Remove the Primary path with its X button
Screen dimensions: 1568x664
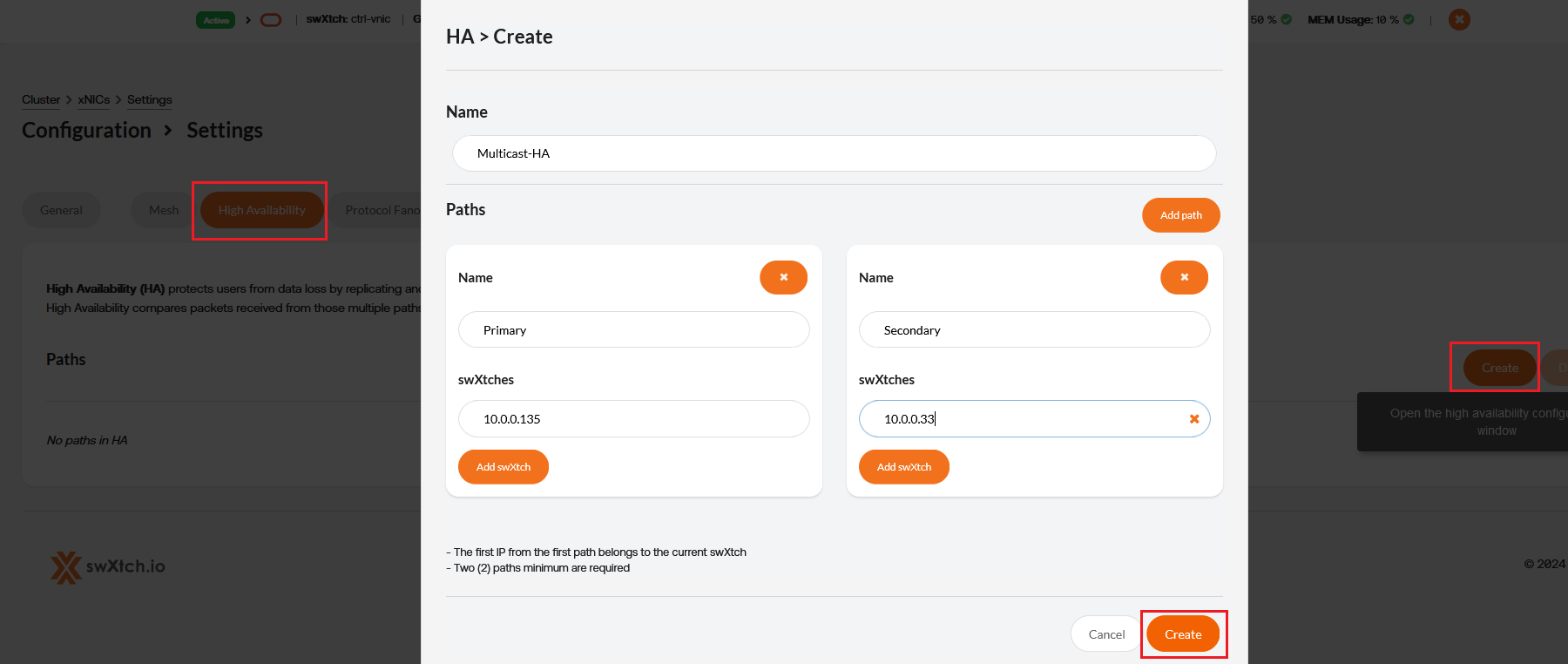pyautogui.click(x=783, y=277)
